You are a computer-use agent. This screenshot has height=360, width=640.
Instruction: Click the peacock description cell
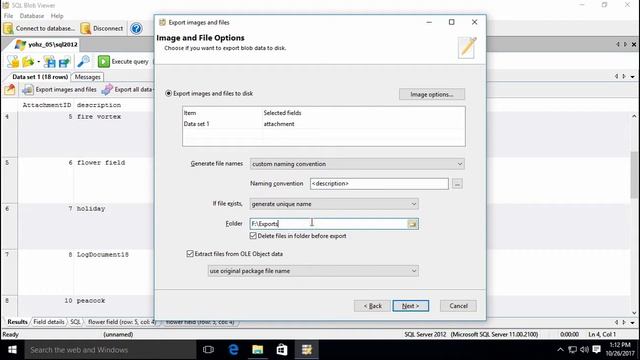(x=91, y=301)
